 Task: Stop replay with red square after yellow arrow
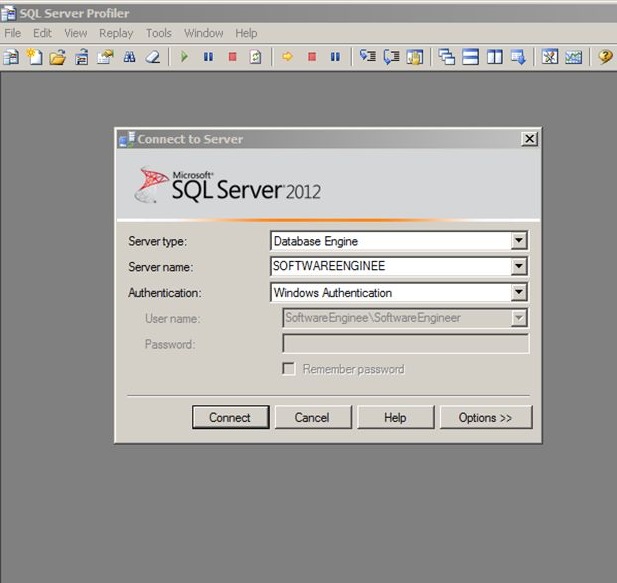(312, 57)
